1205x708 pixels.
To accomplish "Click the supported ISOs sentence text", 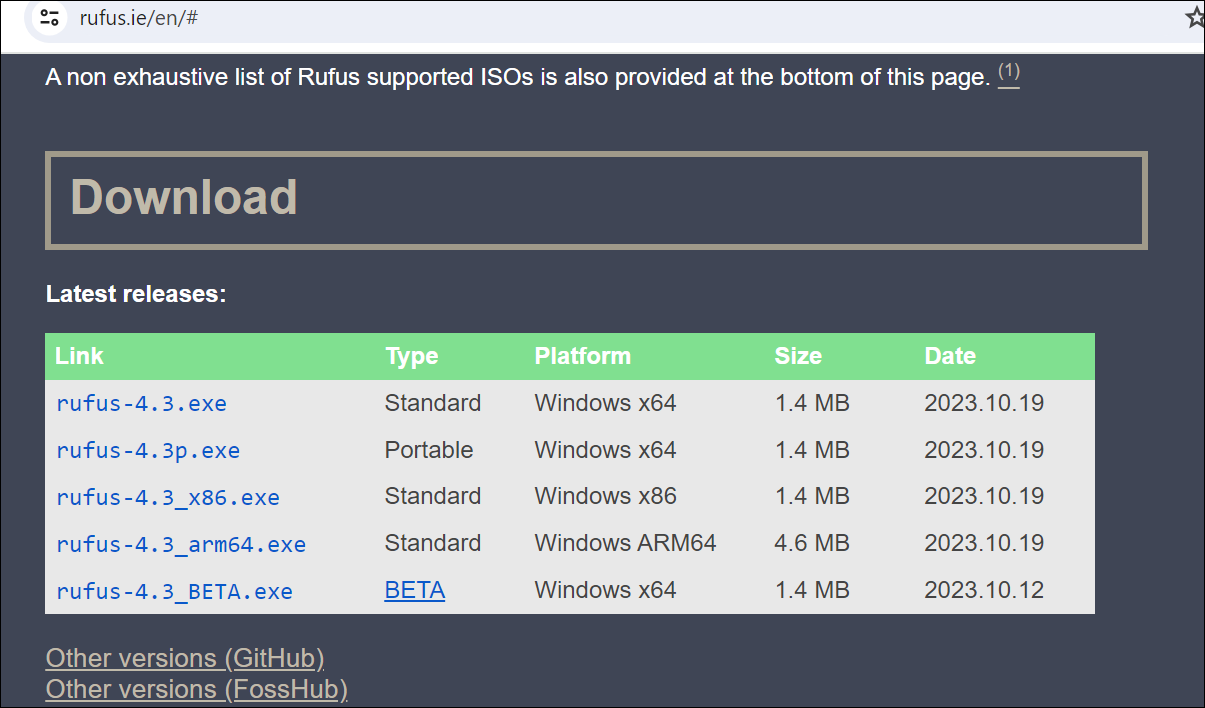I will [517, 77].
